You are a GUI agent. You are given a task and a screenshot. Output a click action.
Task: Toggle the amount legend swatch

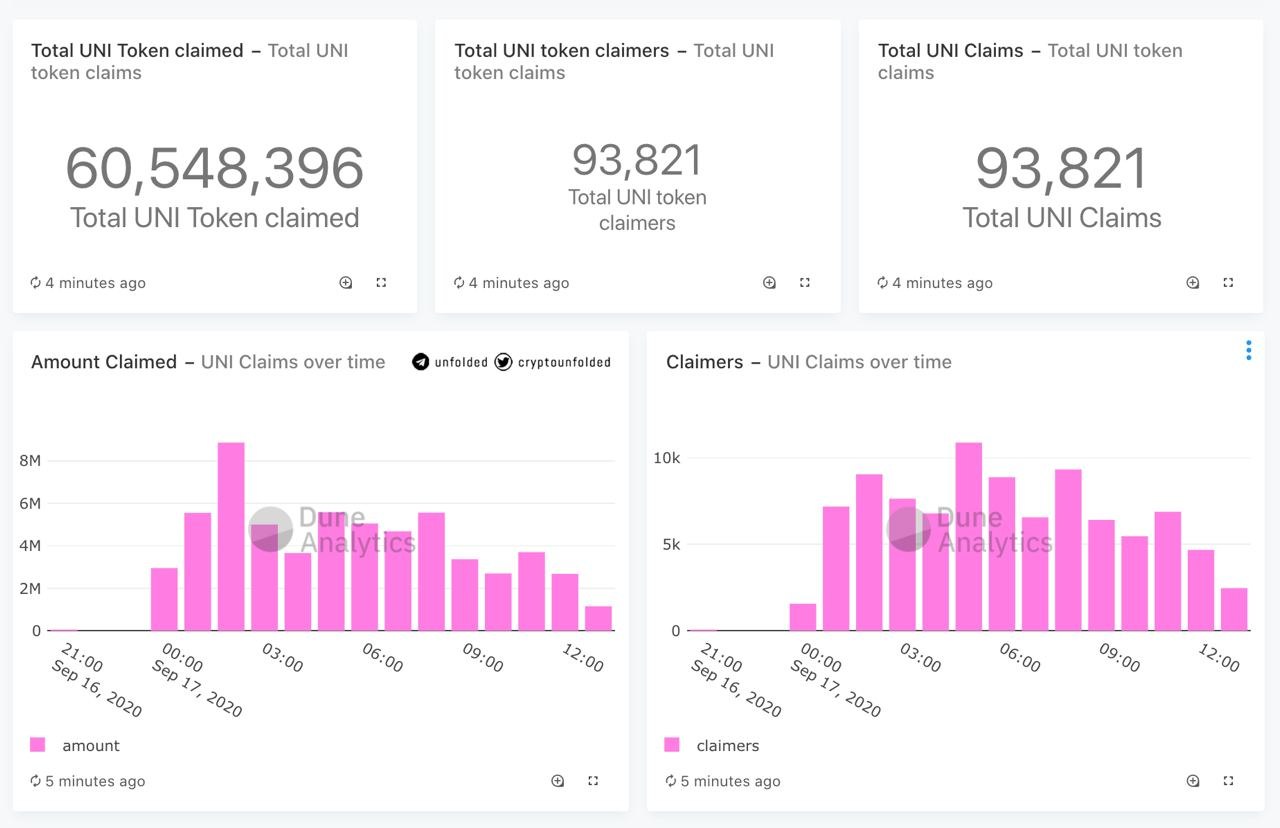(x=38, y=744)
